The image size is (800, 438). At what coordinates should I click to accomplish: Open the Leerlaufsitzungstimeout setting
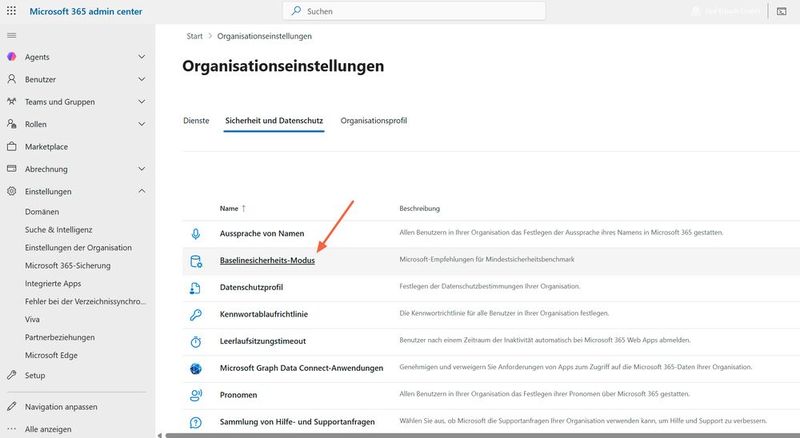[263, 341]
